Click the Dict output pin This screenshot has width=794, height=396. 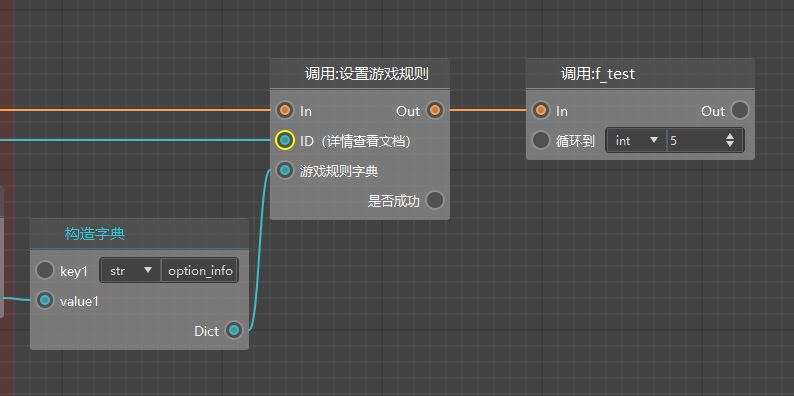233,331
